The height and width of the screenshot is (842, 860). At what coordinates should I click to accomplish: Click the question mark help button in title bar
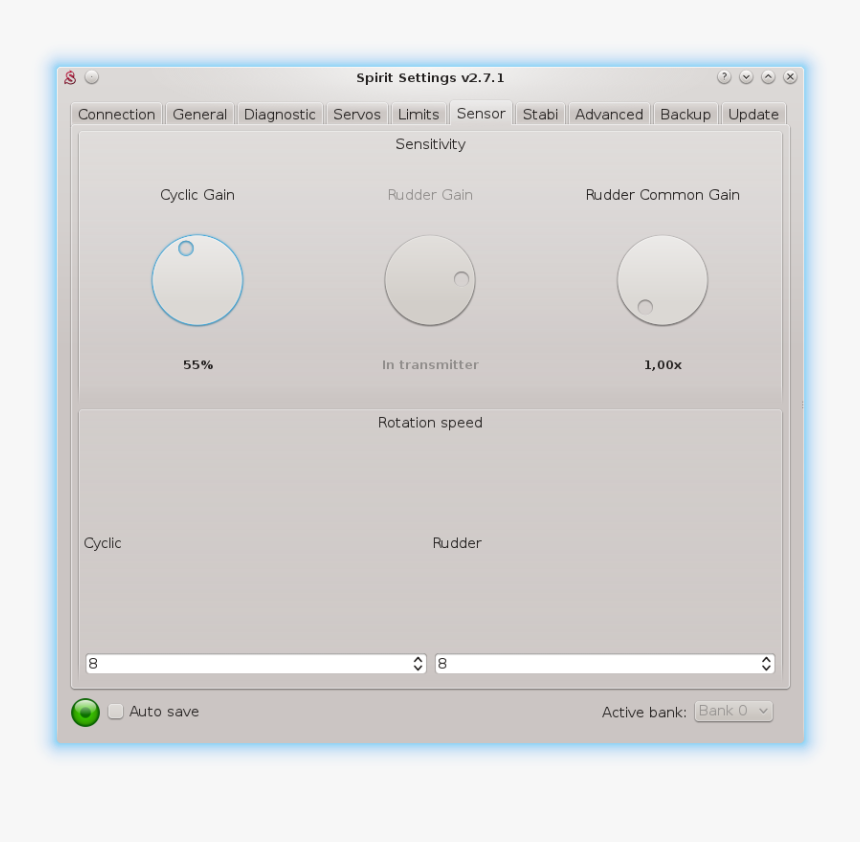click(x=724, y=77)
